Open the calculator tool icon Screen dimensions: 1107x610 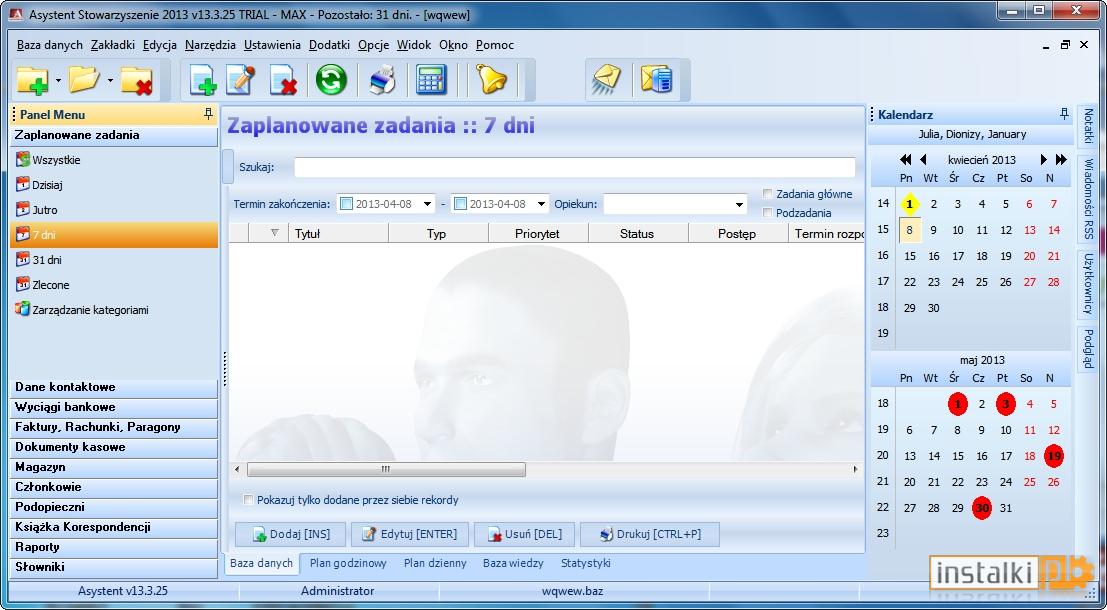(431, 79)
